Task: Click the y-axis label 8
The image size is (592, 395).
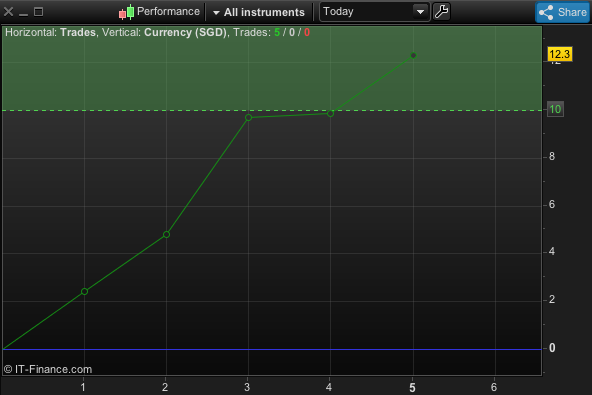Action: [552, 156]
